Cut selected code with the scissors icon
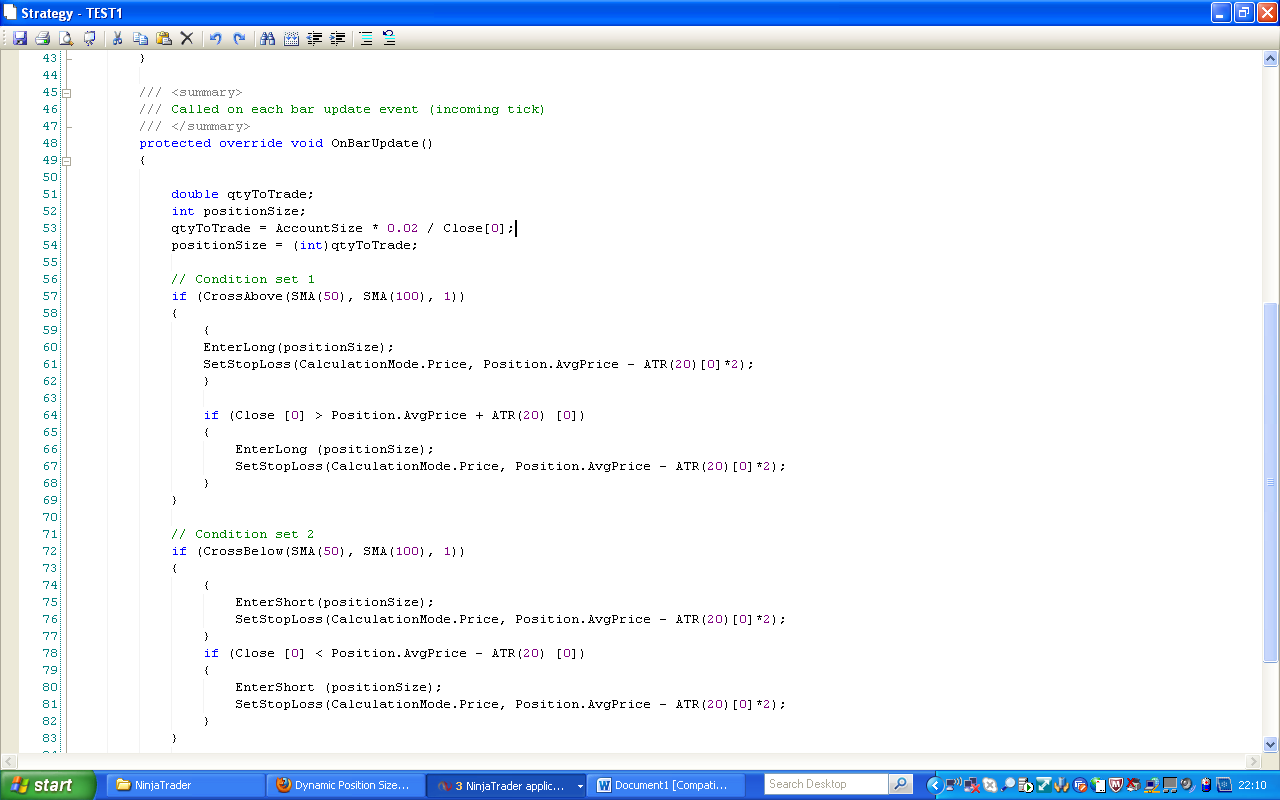Screen dimensions: 1280x800 point(117,38)
